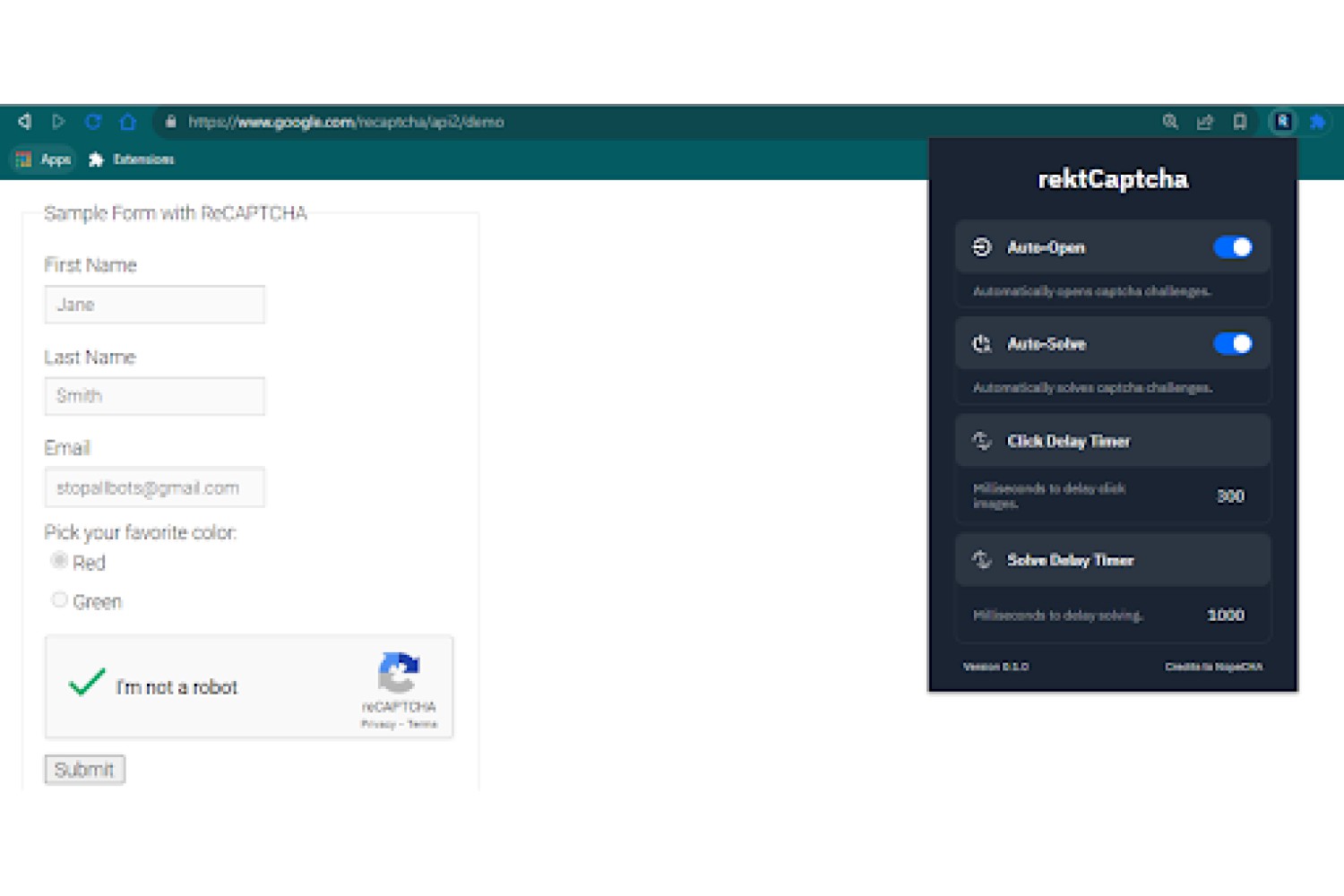Click the Solve Delay Timer clock icon
Viewport: 1344px width, 896px height.
[982, 560]
